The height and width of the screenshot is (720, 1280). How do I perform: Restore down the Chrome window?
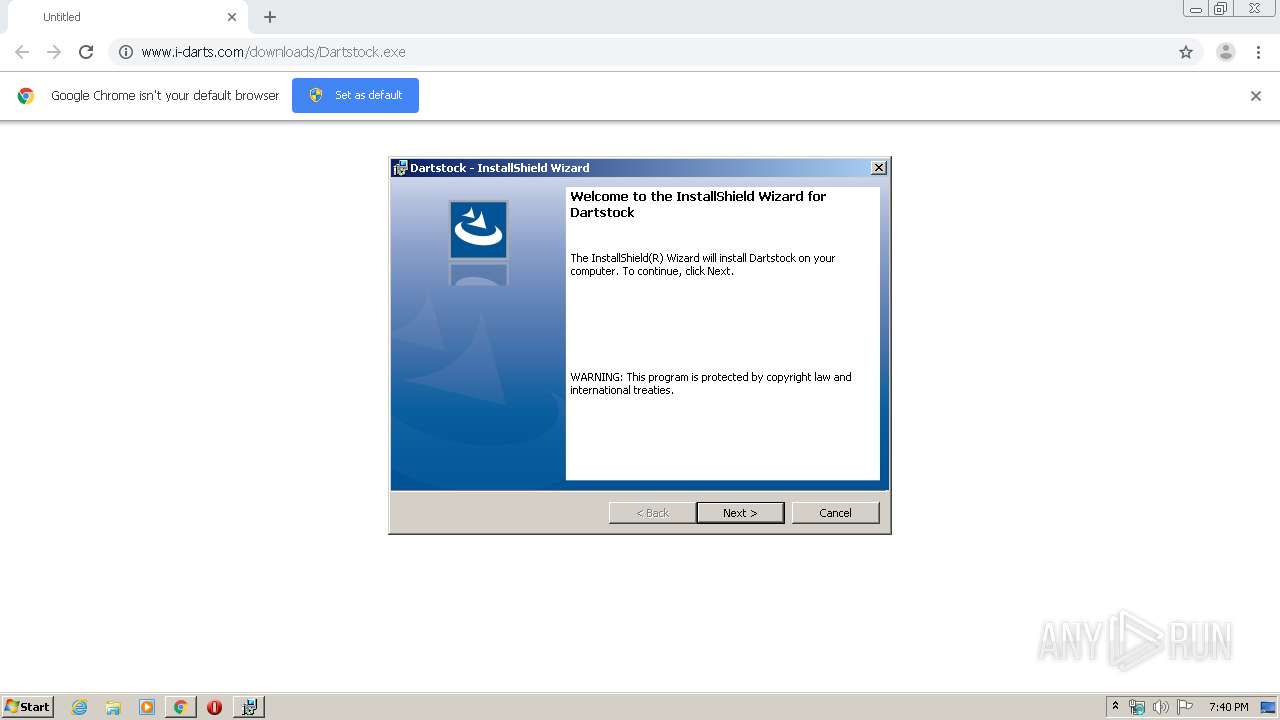1220,9
